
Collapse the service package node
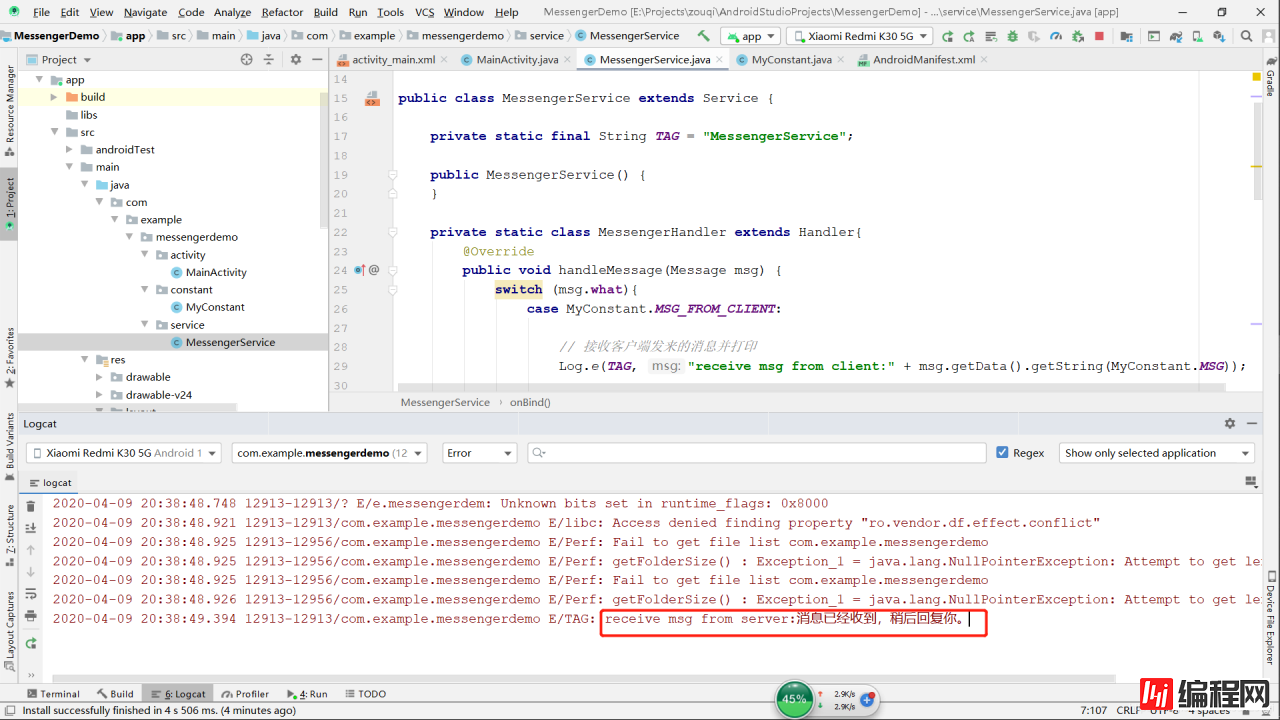(144, 325)
